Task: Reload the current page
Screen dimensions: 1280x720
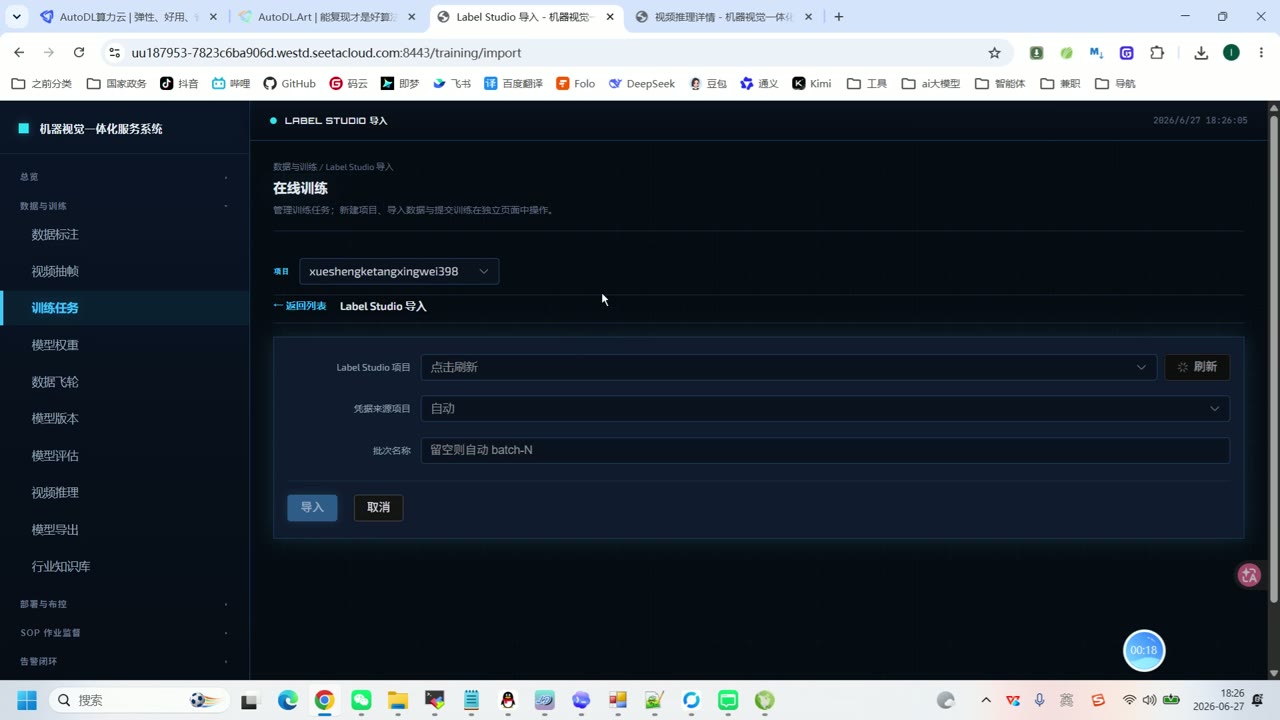Action: 79,53
